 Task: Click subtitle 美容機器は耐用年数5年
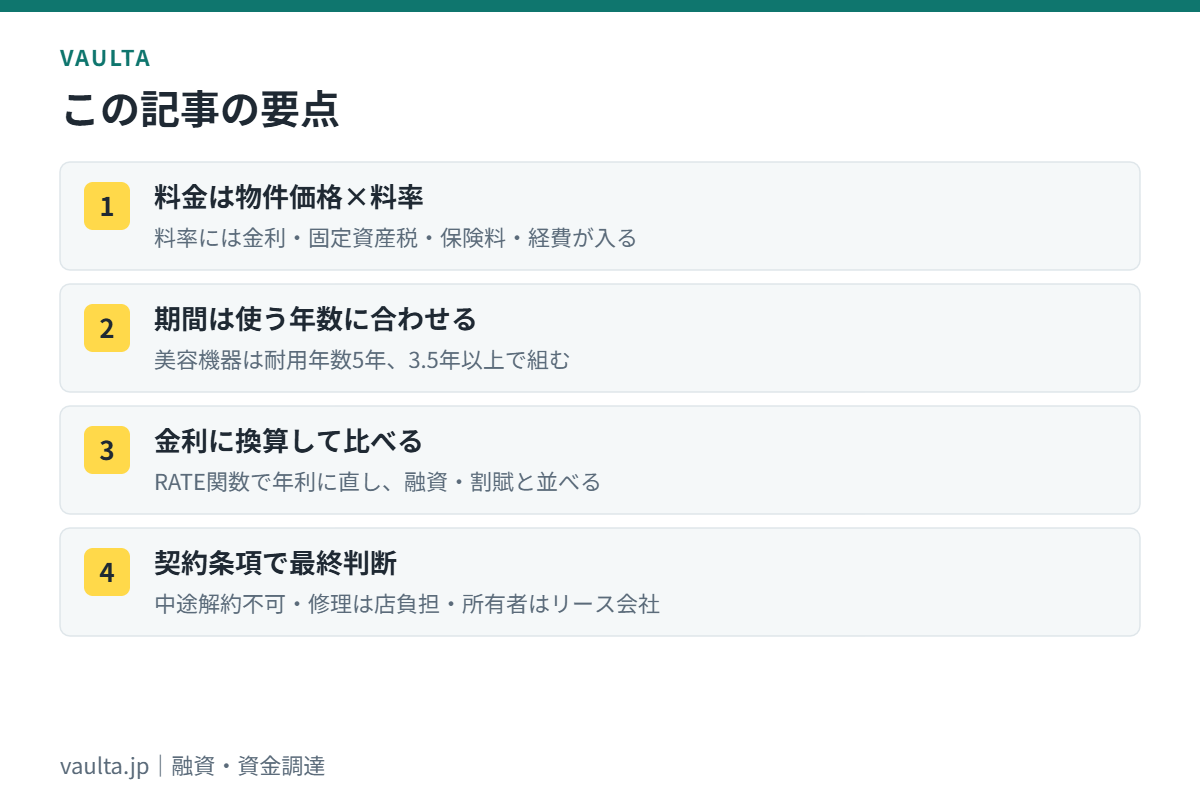click(x=362, y=360)
